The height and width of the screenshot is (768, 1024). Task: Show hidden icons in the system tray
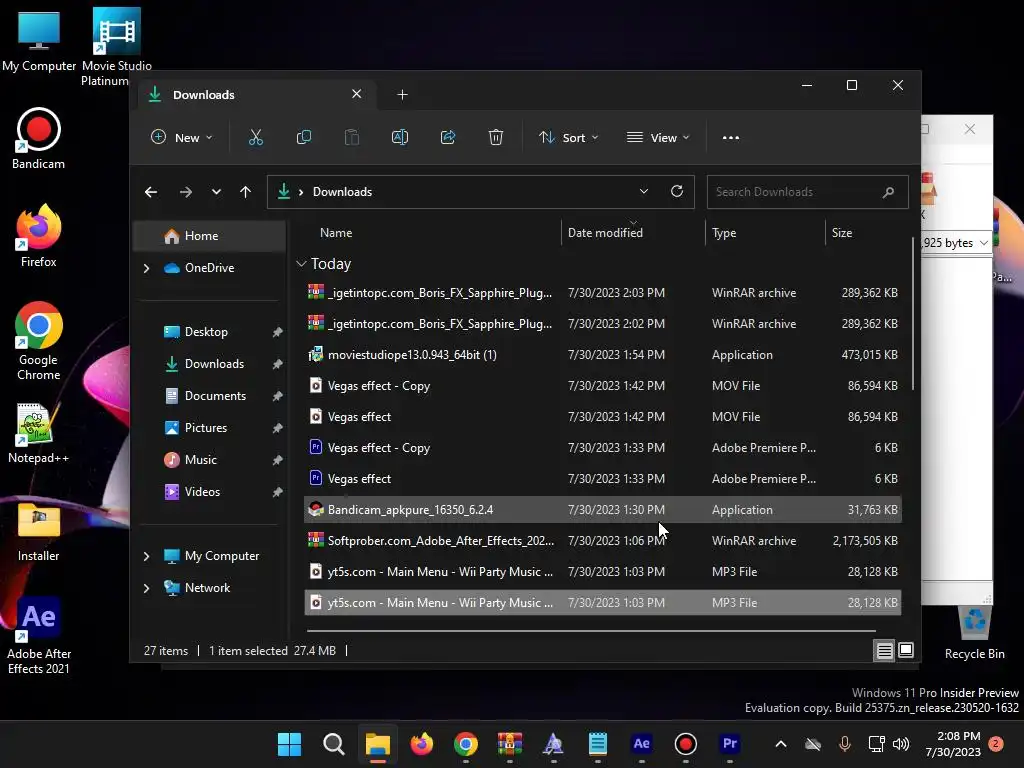click(x=780, y=744)
